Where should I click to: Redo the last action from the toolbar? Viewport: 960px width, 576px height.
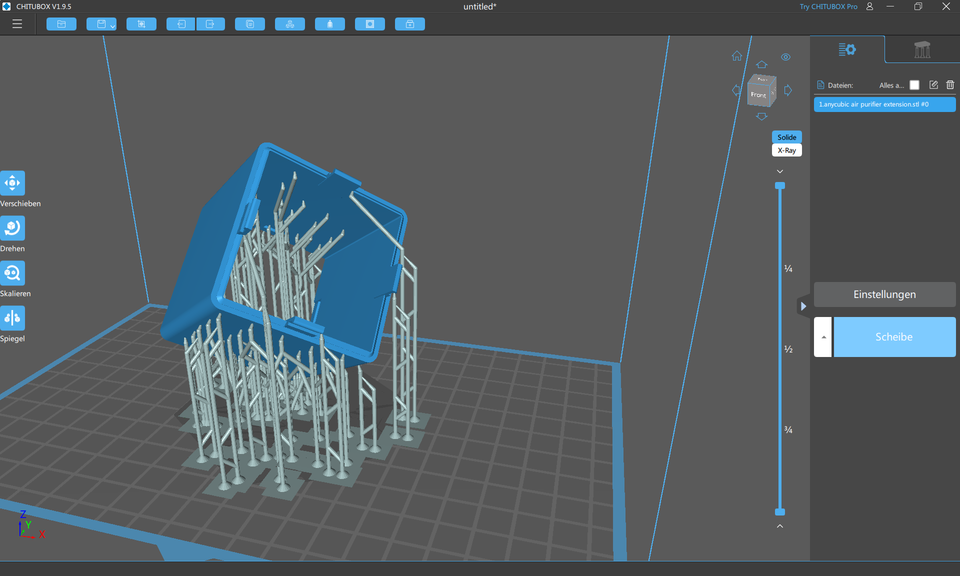211,23
